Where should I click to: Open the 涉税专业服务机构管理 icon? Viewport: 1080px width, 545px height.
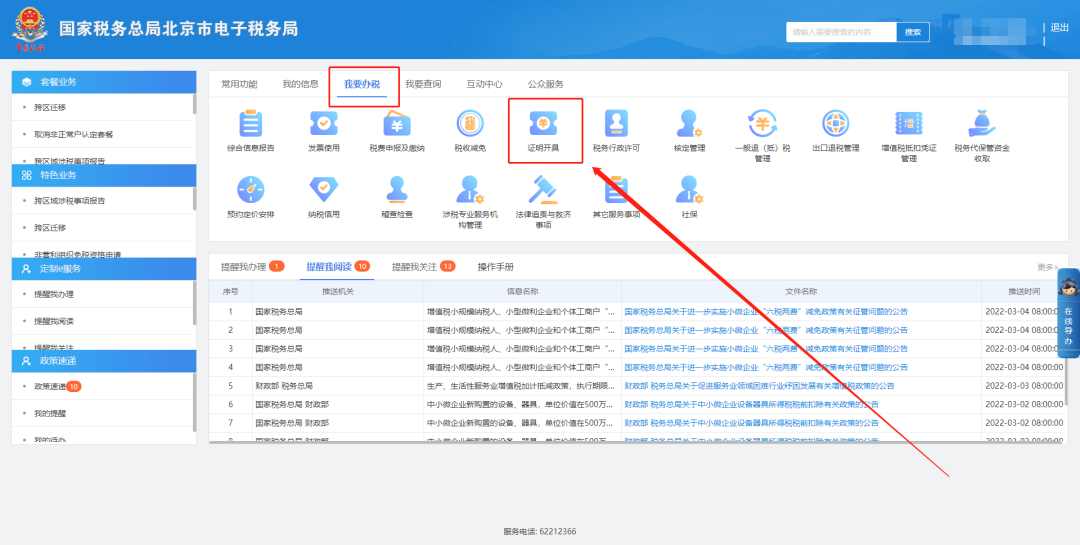click(x=470, y=189)
